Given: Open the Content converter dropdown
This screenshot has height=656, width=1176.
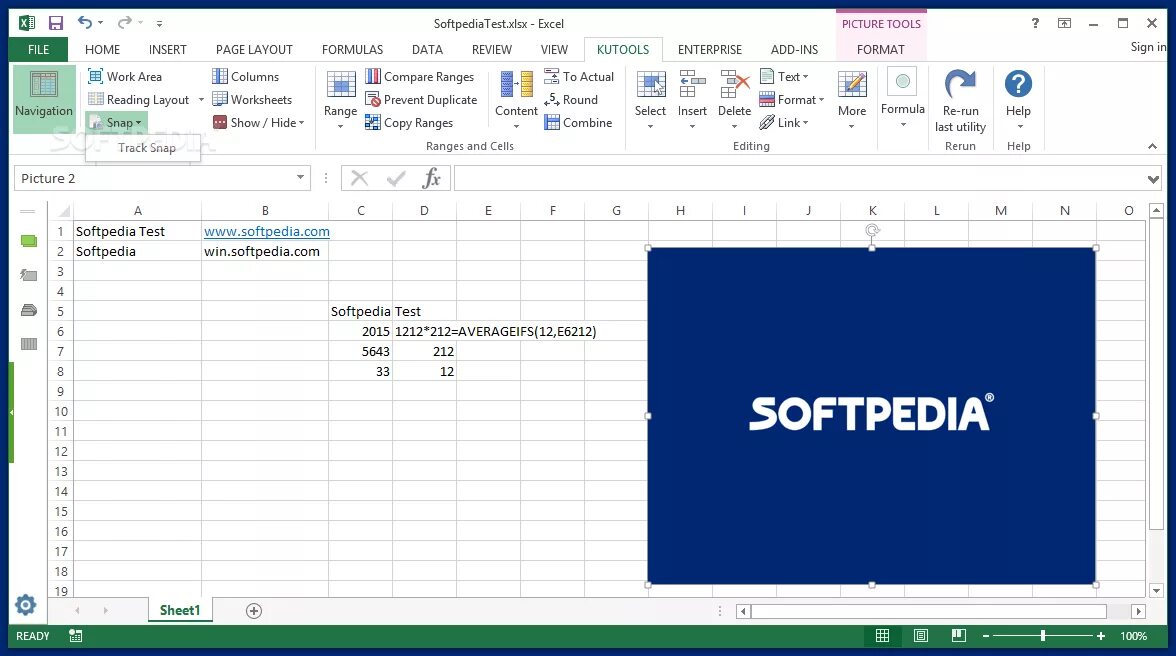Looking at the screenshot, I should coord(516,100).
